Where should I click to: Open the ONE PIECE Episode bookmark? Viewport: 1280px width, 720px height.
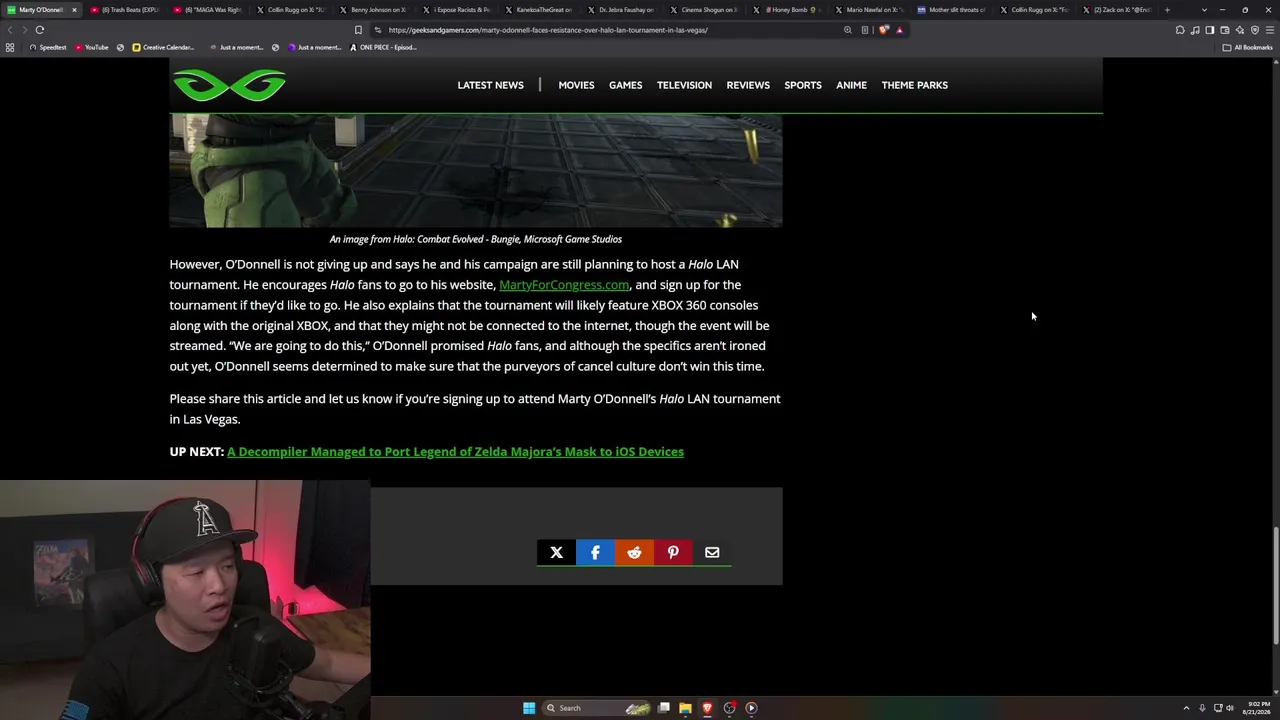(383, 47)
